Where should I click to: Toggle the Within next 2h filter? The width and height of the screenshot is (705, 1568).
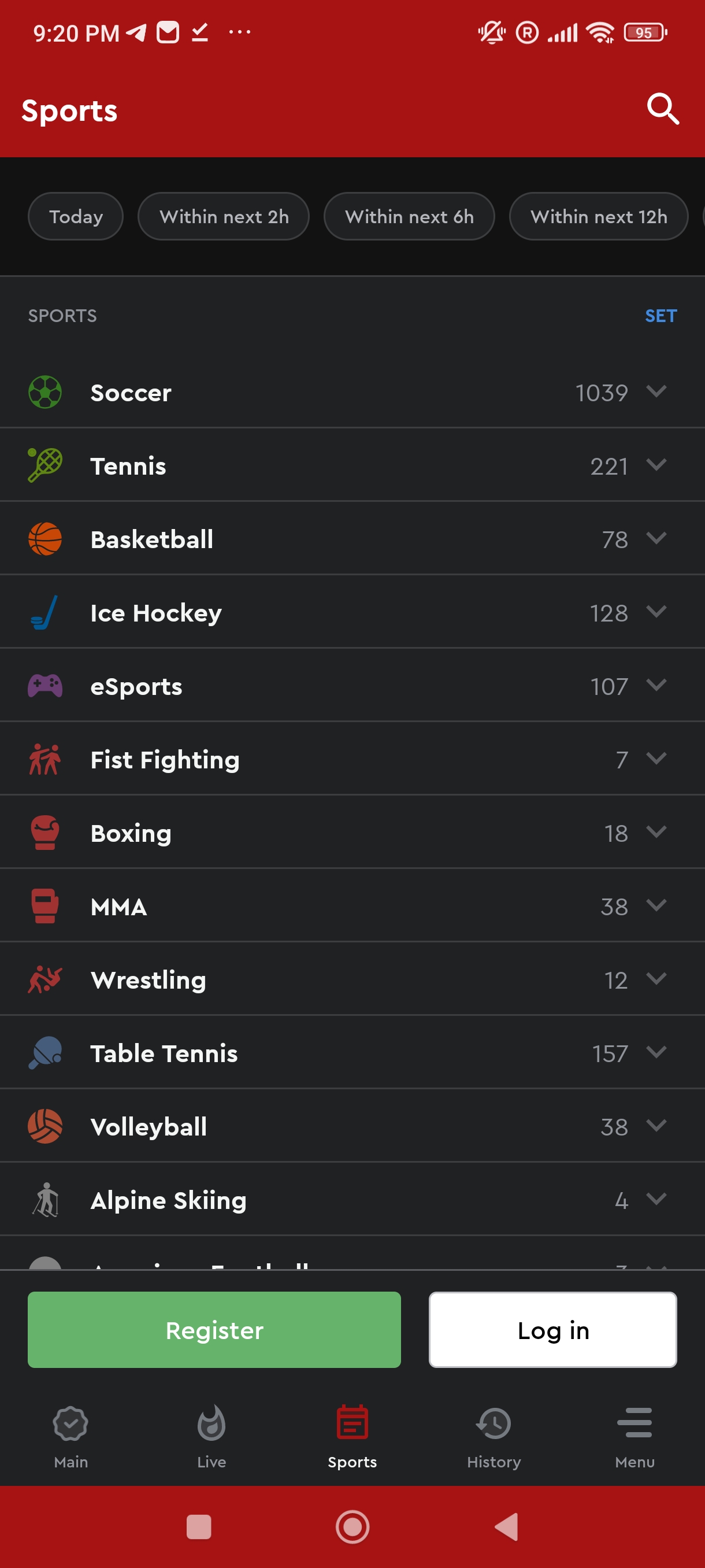coord(224,217)
